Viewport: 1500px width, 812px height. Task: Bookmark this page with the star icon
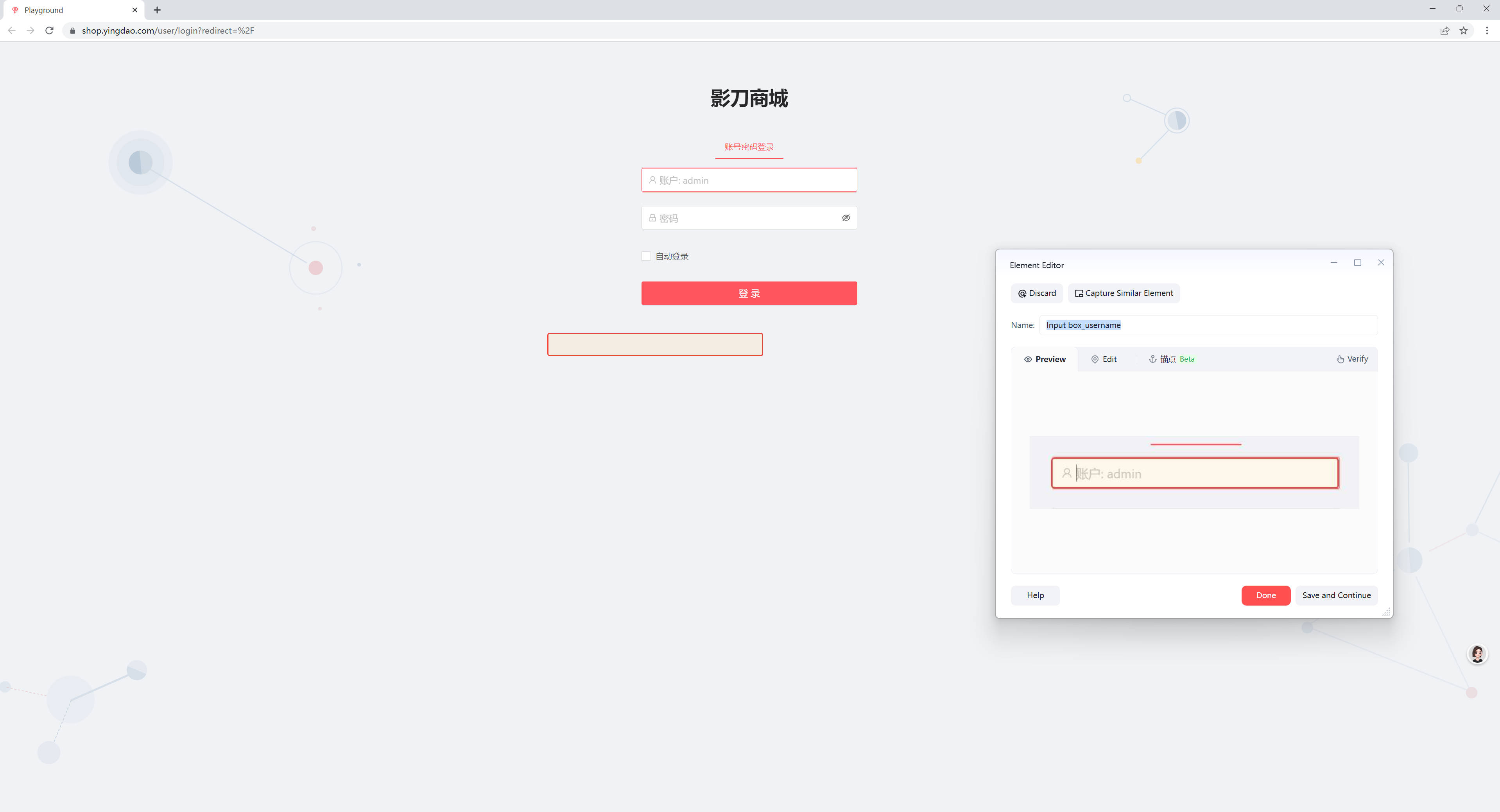tap(1463, 30)
